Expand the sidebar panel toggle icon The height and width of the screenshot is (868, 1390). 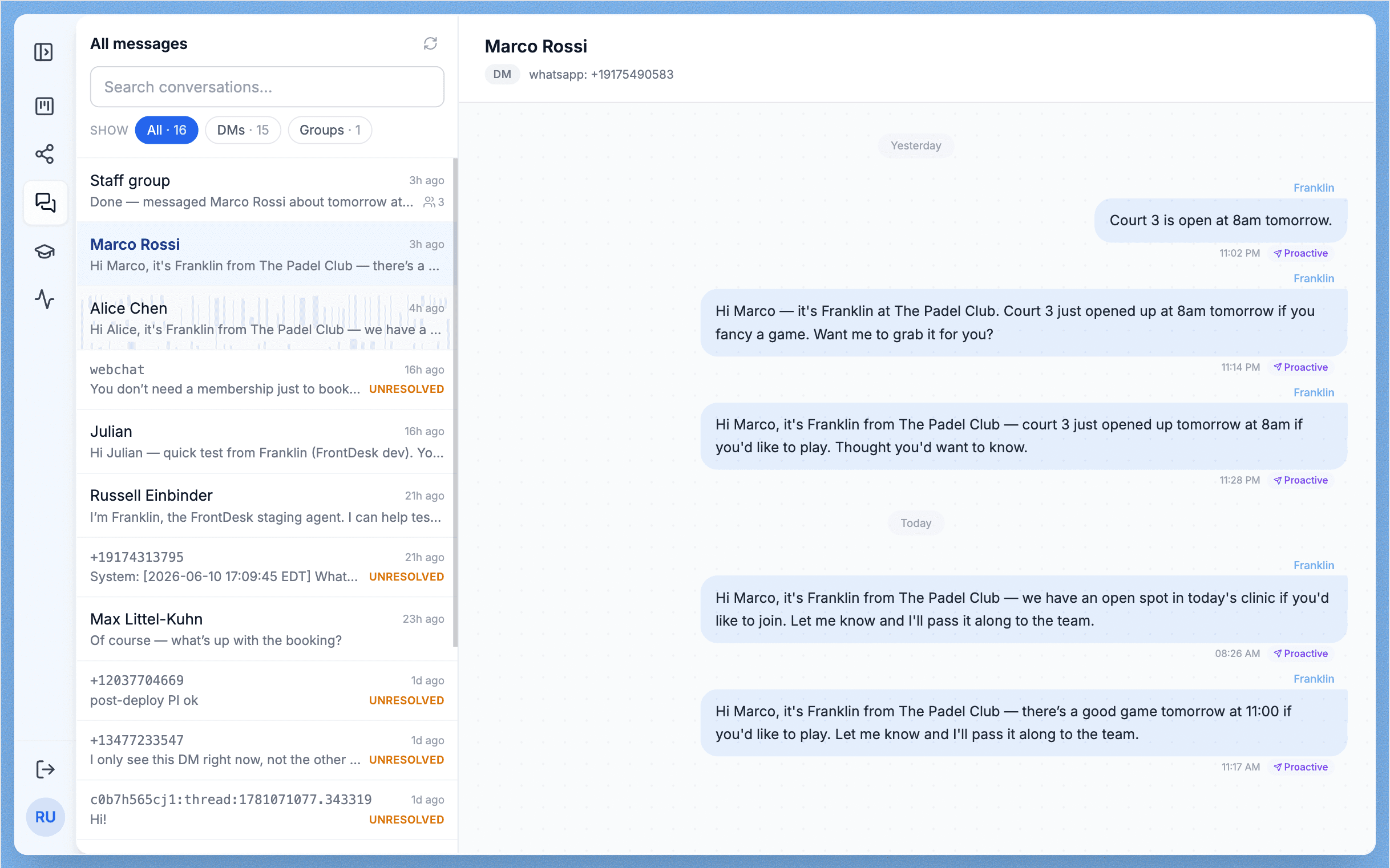44,52
